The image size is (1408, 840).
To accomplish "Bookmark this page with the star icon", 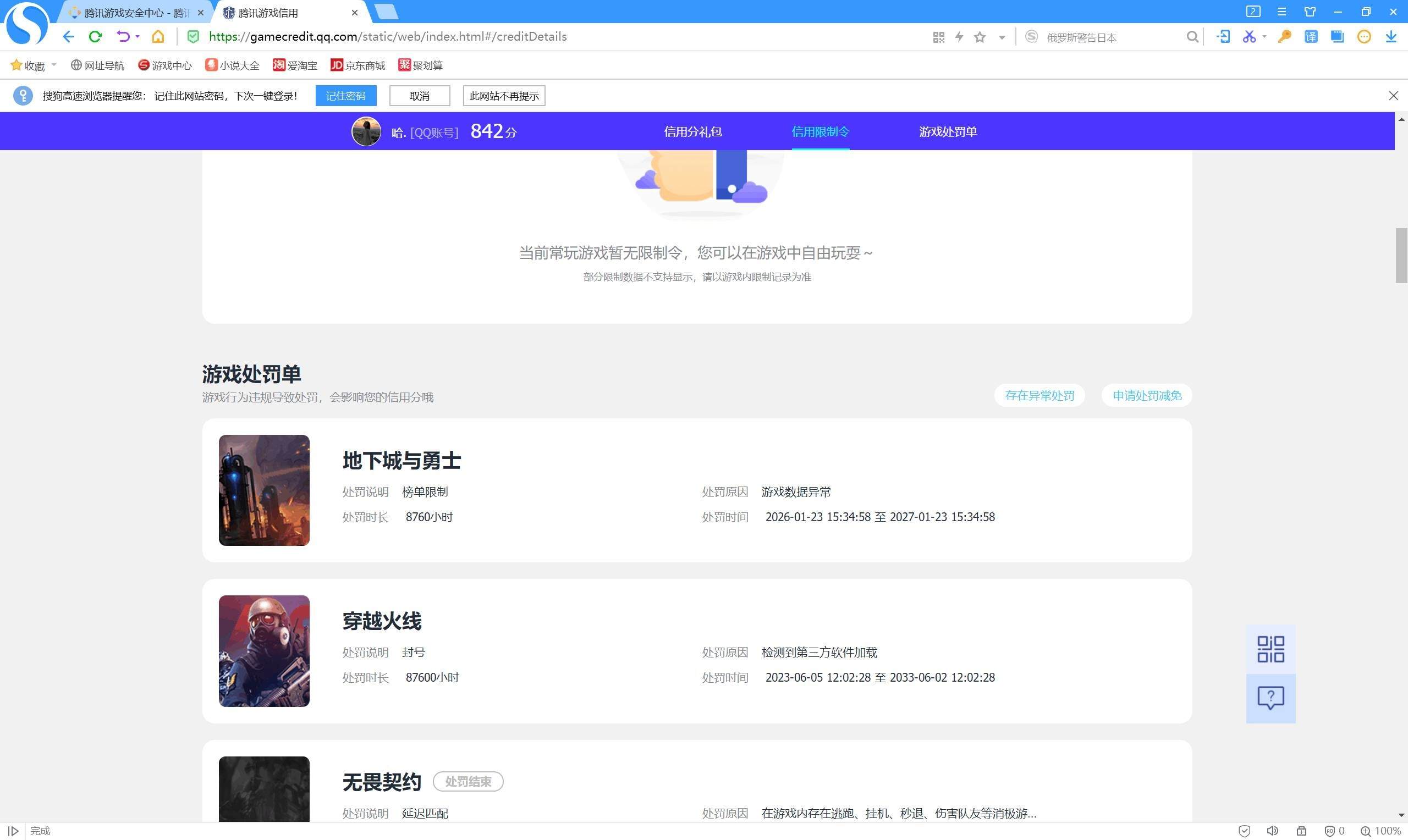I will click(x=980, y=37).
